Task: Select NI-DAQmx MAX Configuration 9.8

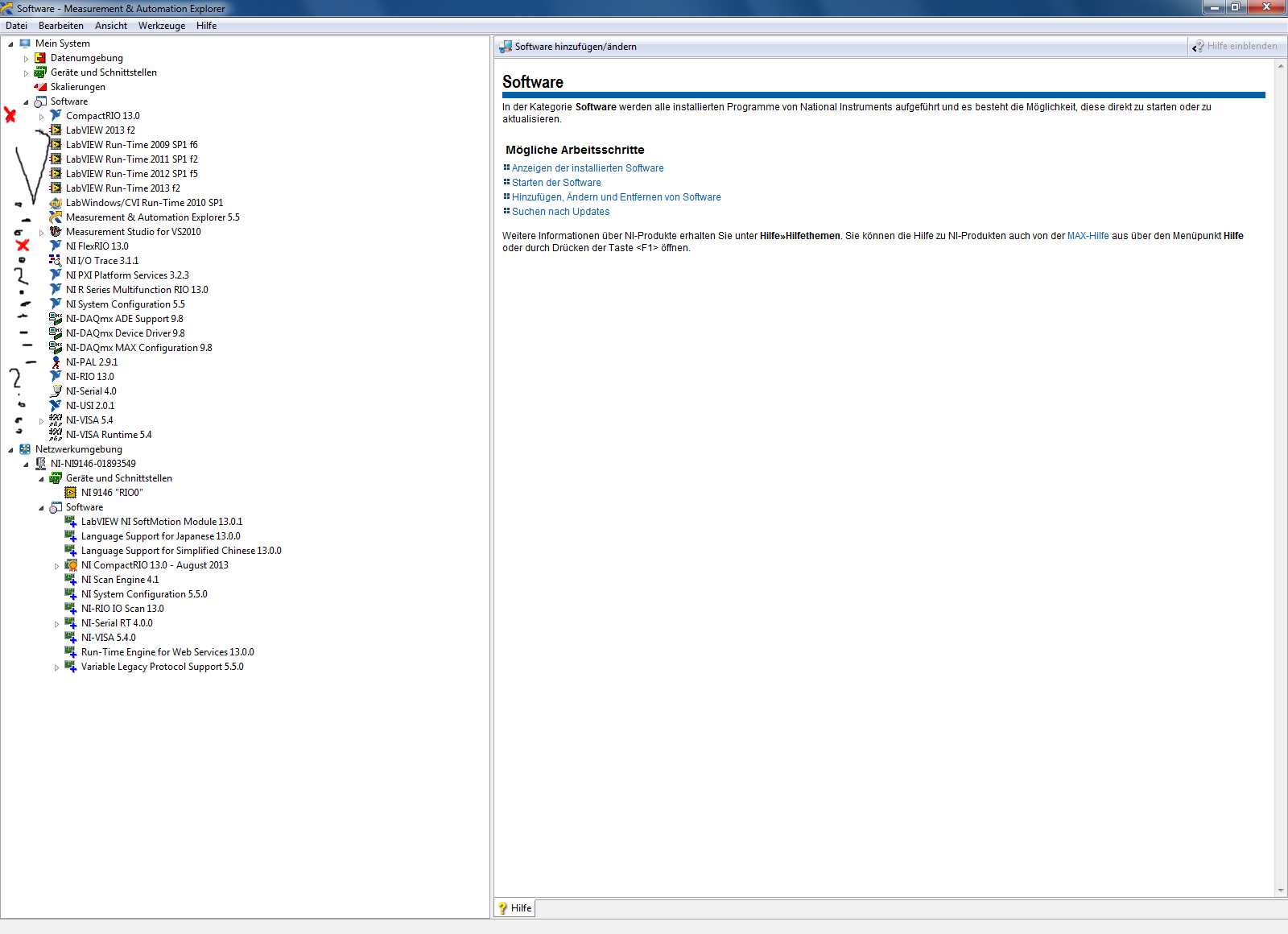Action: (139, 348)
